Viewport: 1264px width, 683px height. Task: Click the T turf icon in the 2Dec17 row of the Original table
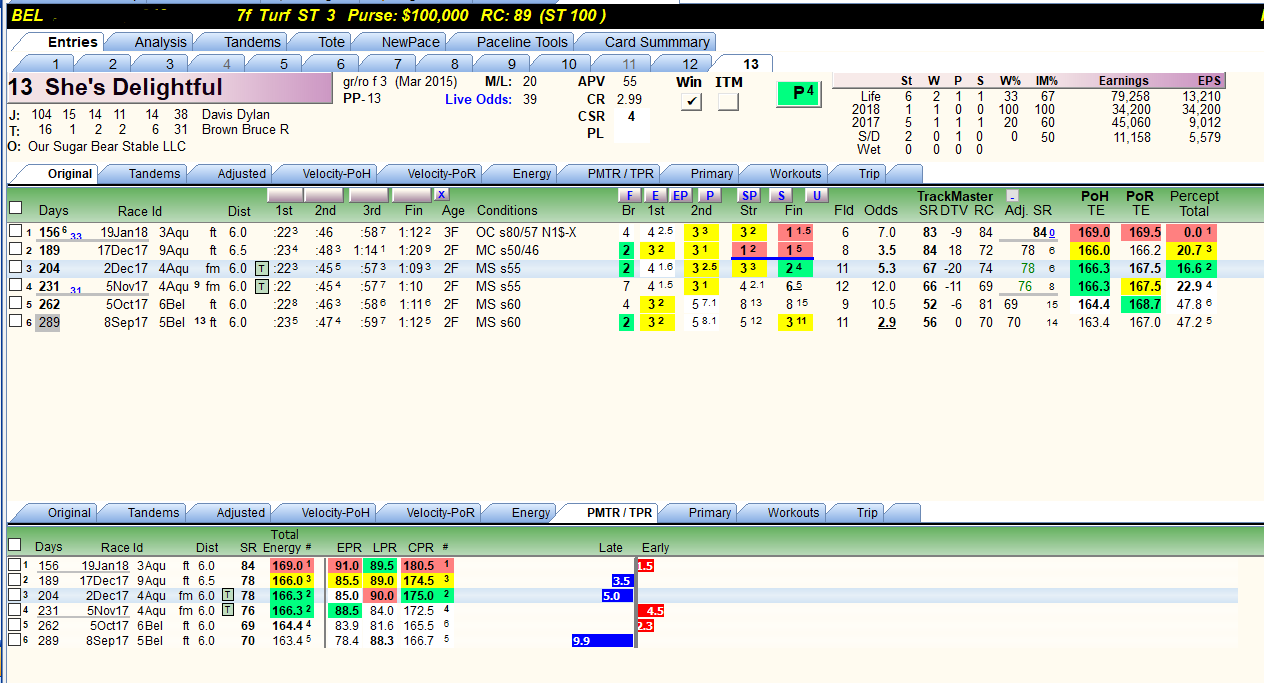pyautogui.click(x=261, y=268)
